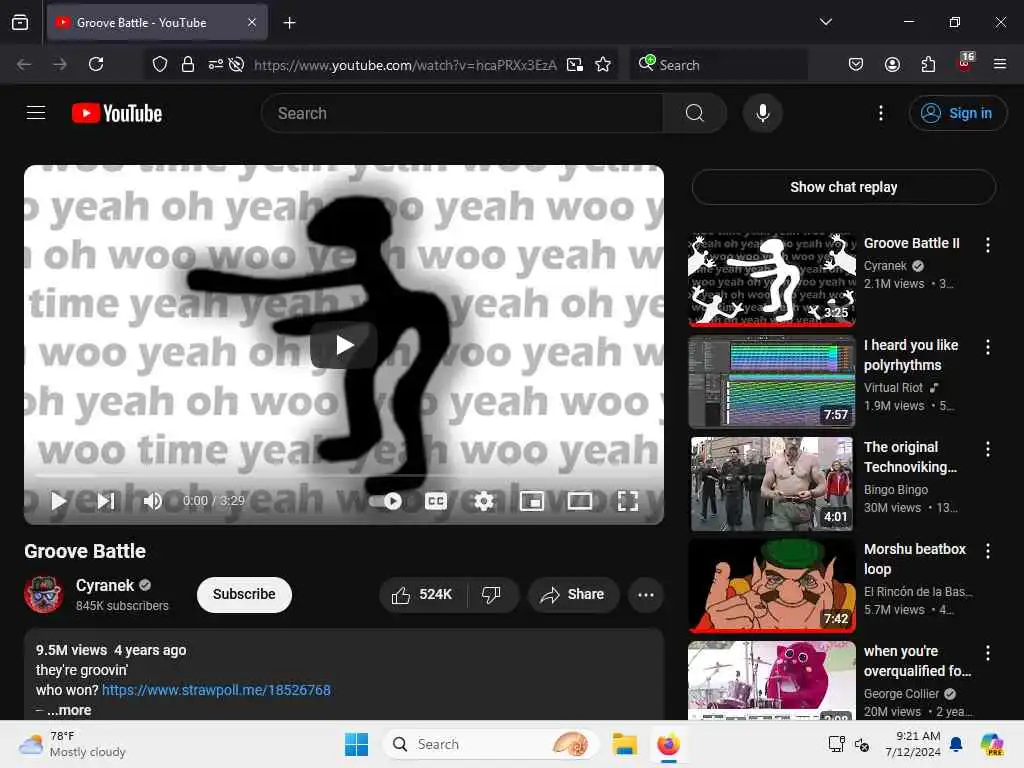Toggle theater mode view

click(579, 501)
